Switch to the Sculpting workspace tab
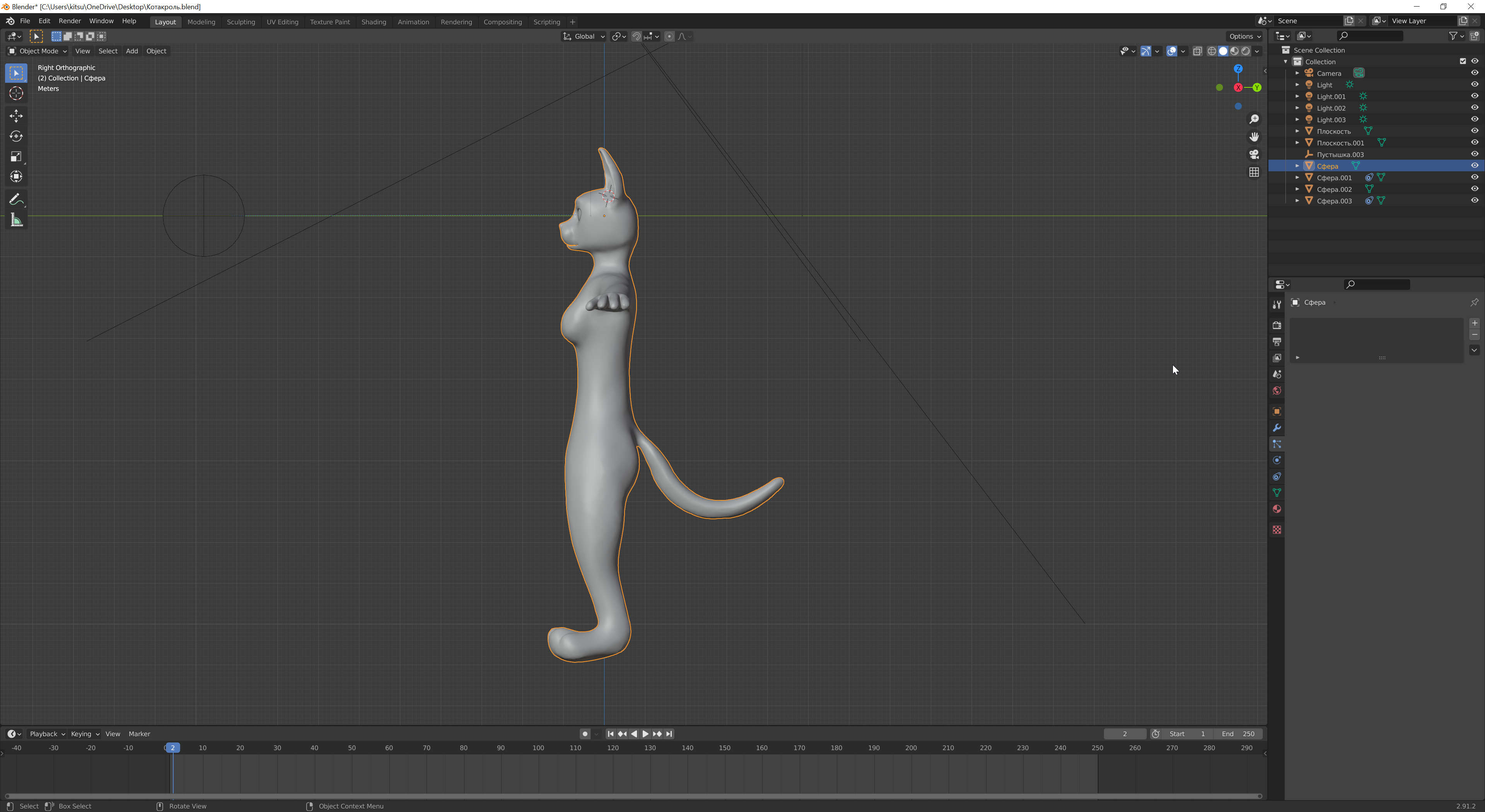 point(241,22)
